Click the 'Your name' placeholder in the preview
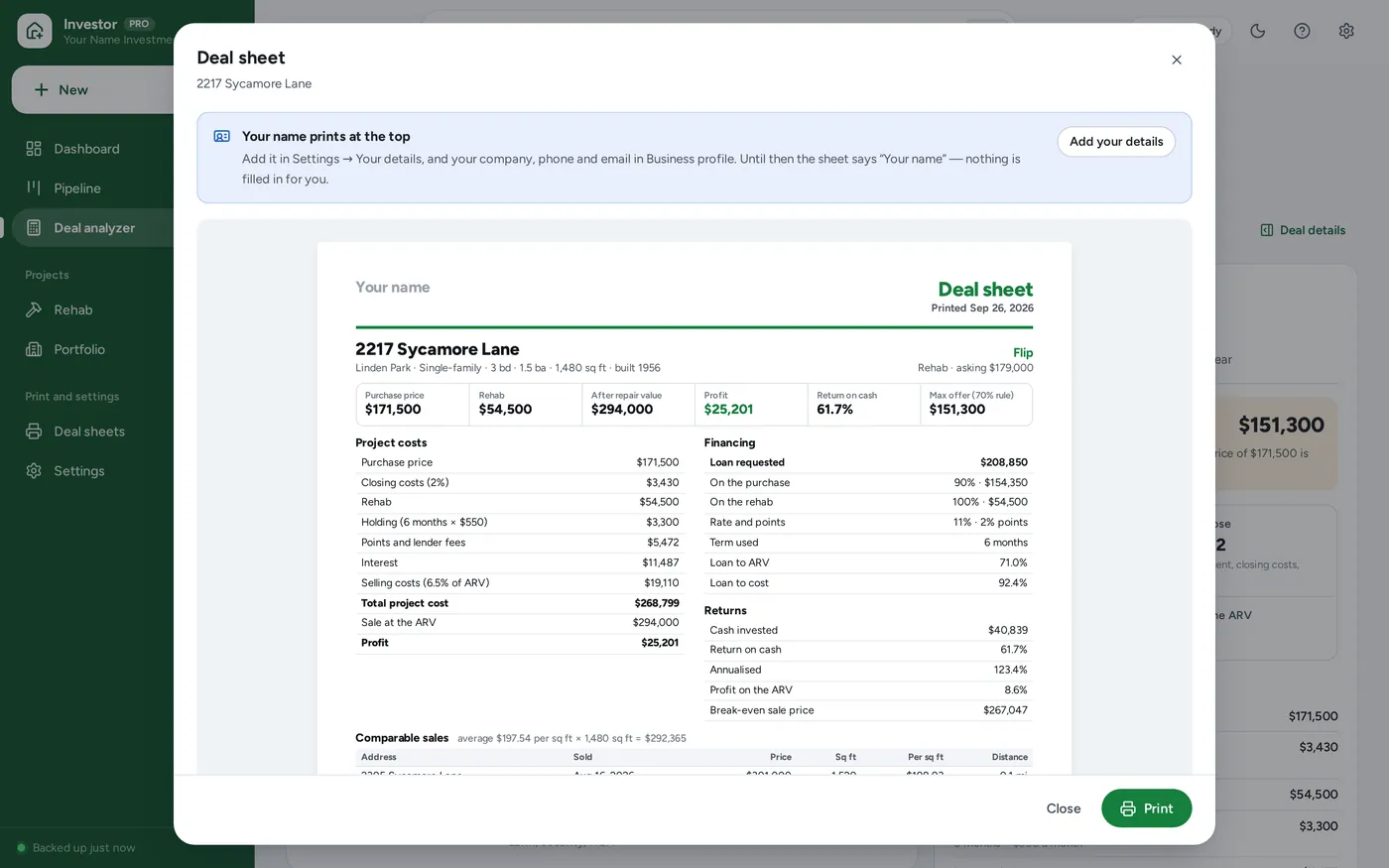Screen dimensions: 1389x868 click(x=393, y=288)
